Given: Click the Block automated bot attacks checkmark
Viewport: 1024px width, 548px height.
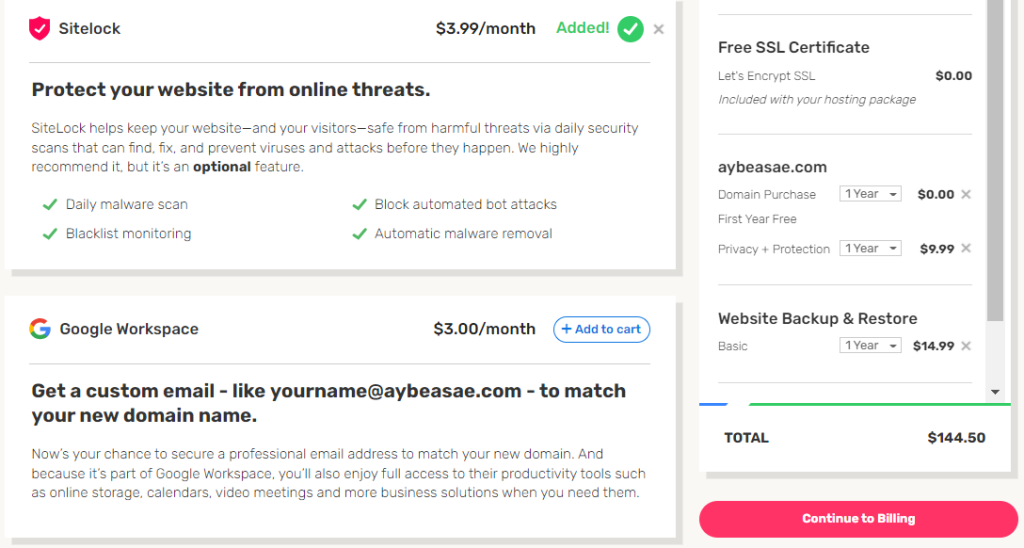Looking at the screenshot, I should pos(359,204).
